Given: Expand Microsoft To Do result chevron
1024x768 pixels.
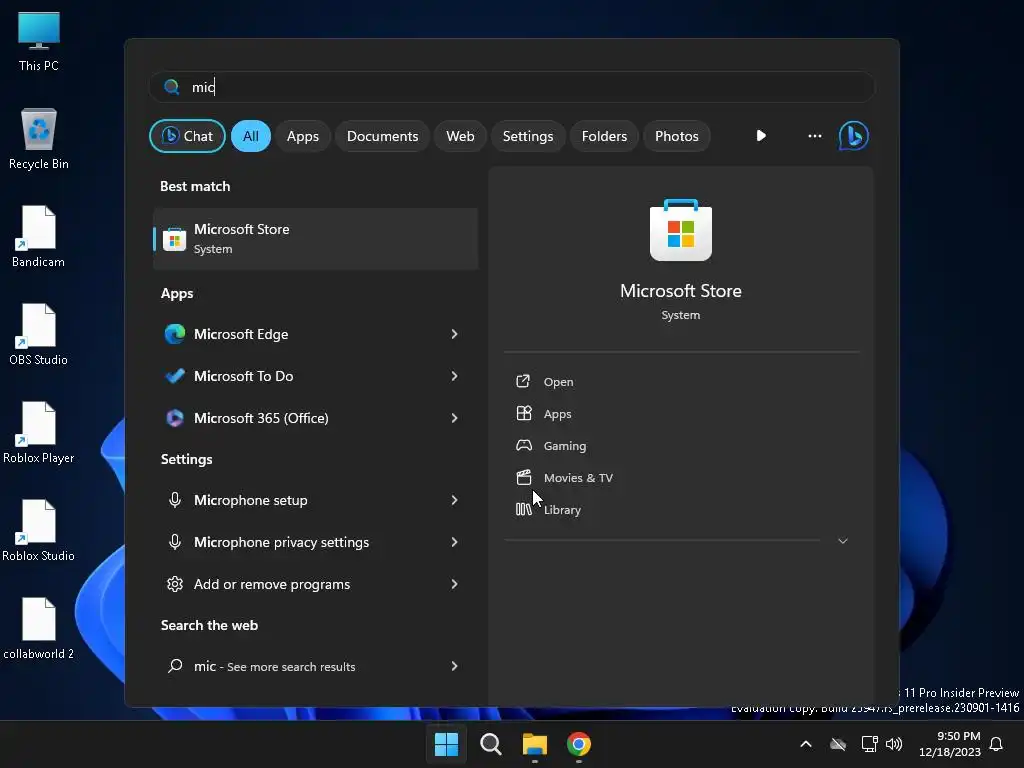Looking at the screenshot, I should 455,376.
